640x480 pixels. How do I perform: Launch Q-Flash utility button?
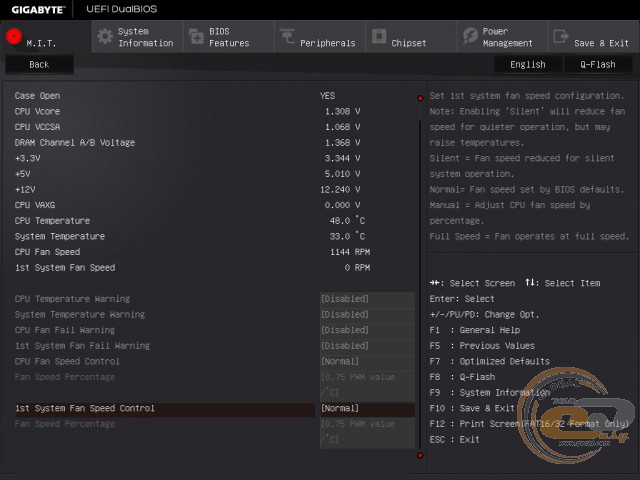pyautogui.click(x=598, y=64)
